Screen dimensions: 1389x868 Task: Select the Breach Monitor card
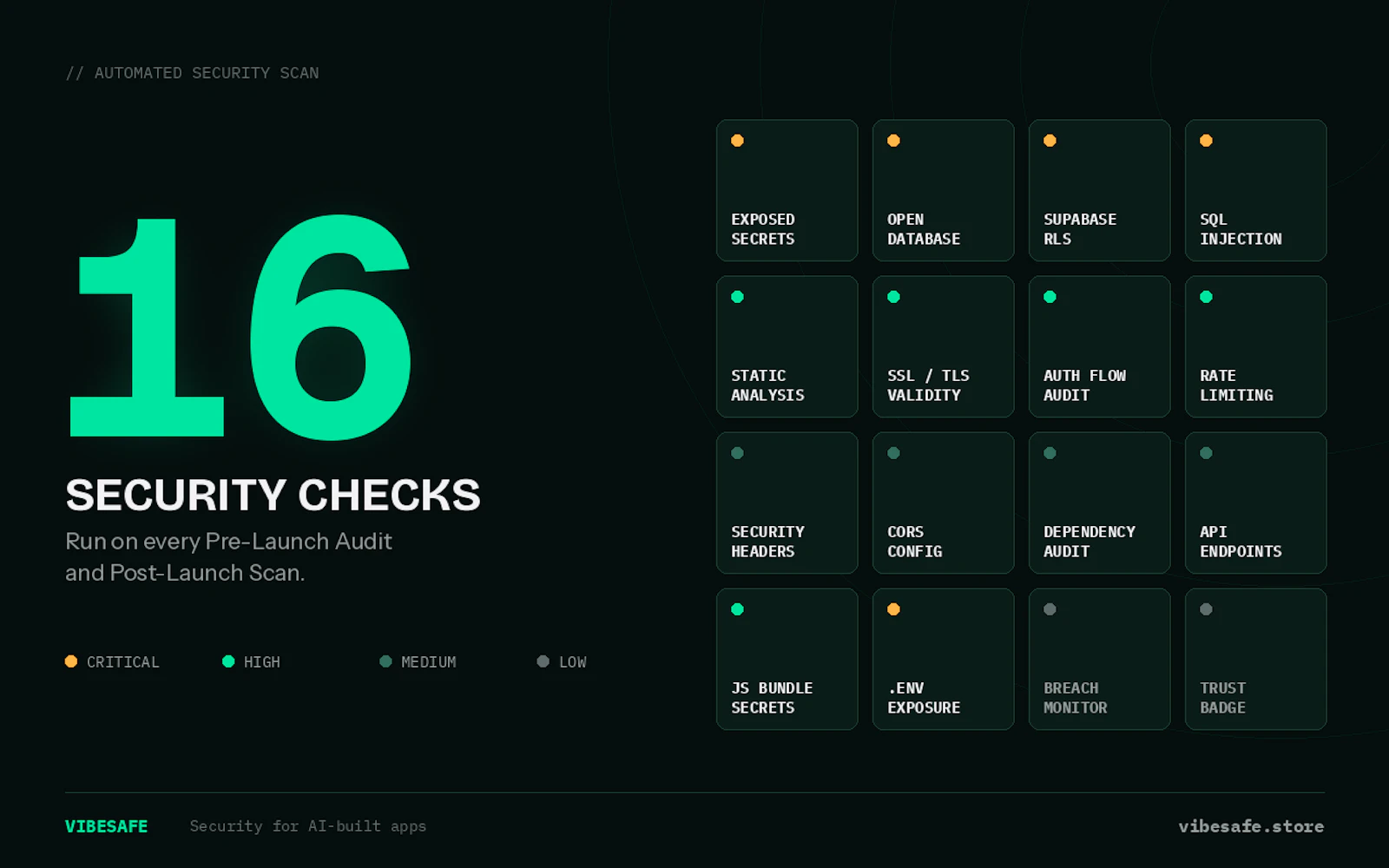[1099, 659]
